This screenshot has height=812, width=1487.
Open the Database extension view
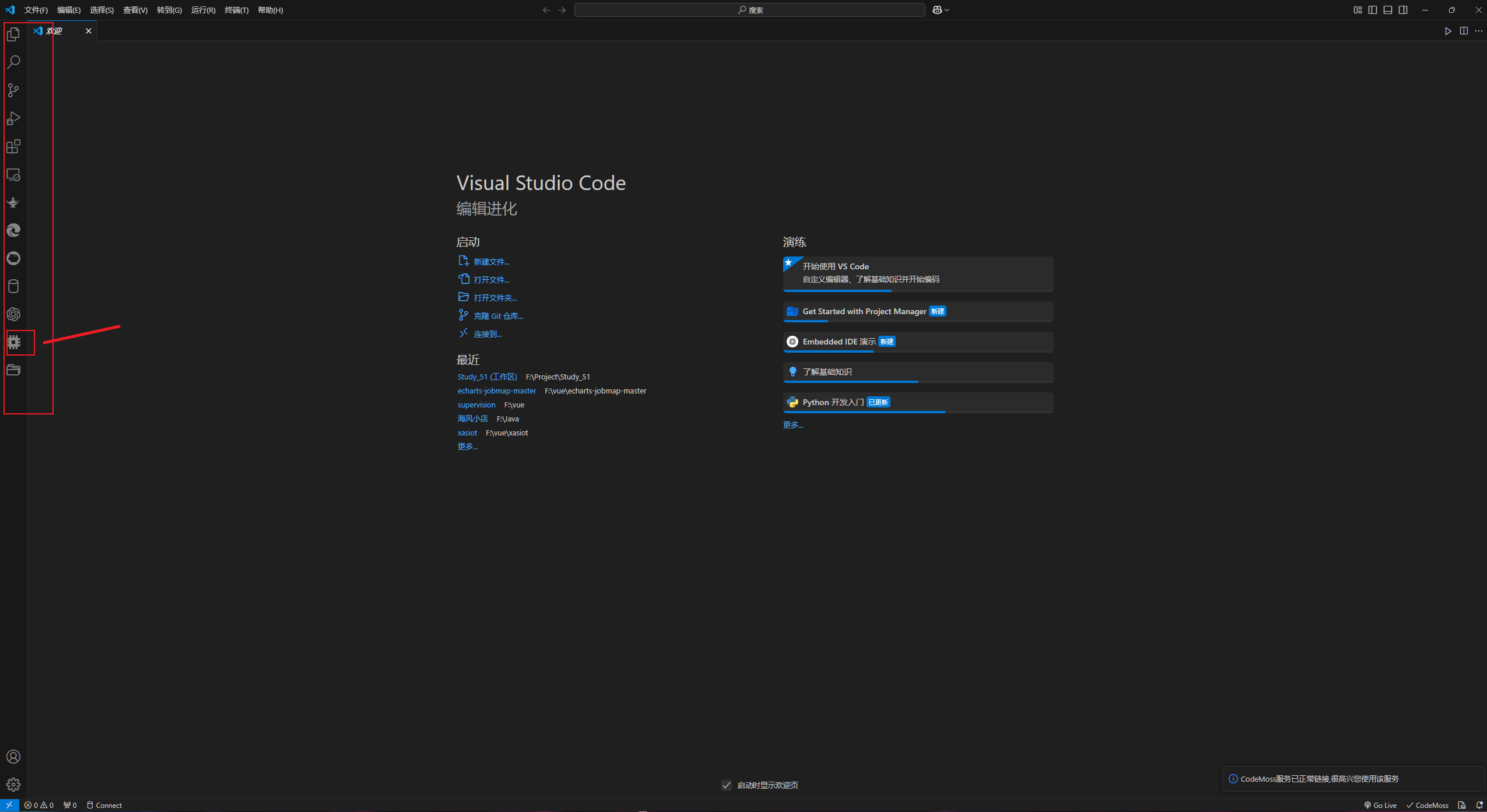click(13, 286)
